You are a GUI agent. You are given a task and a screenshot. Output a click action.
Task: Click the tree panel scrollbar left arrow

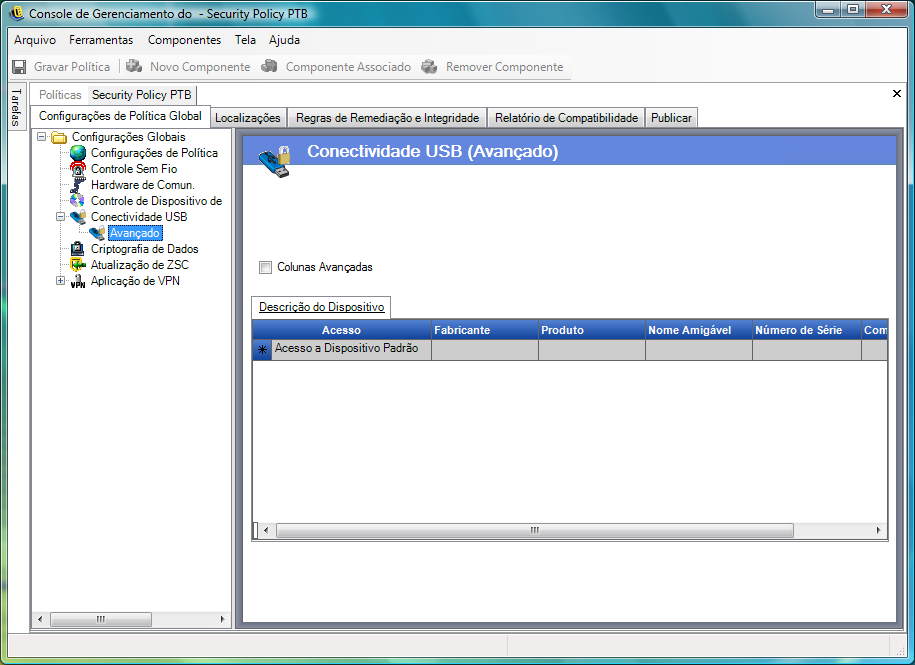40,619
